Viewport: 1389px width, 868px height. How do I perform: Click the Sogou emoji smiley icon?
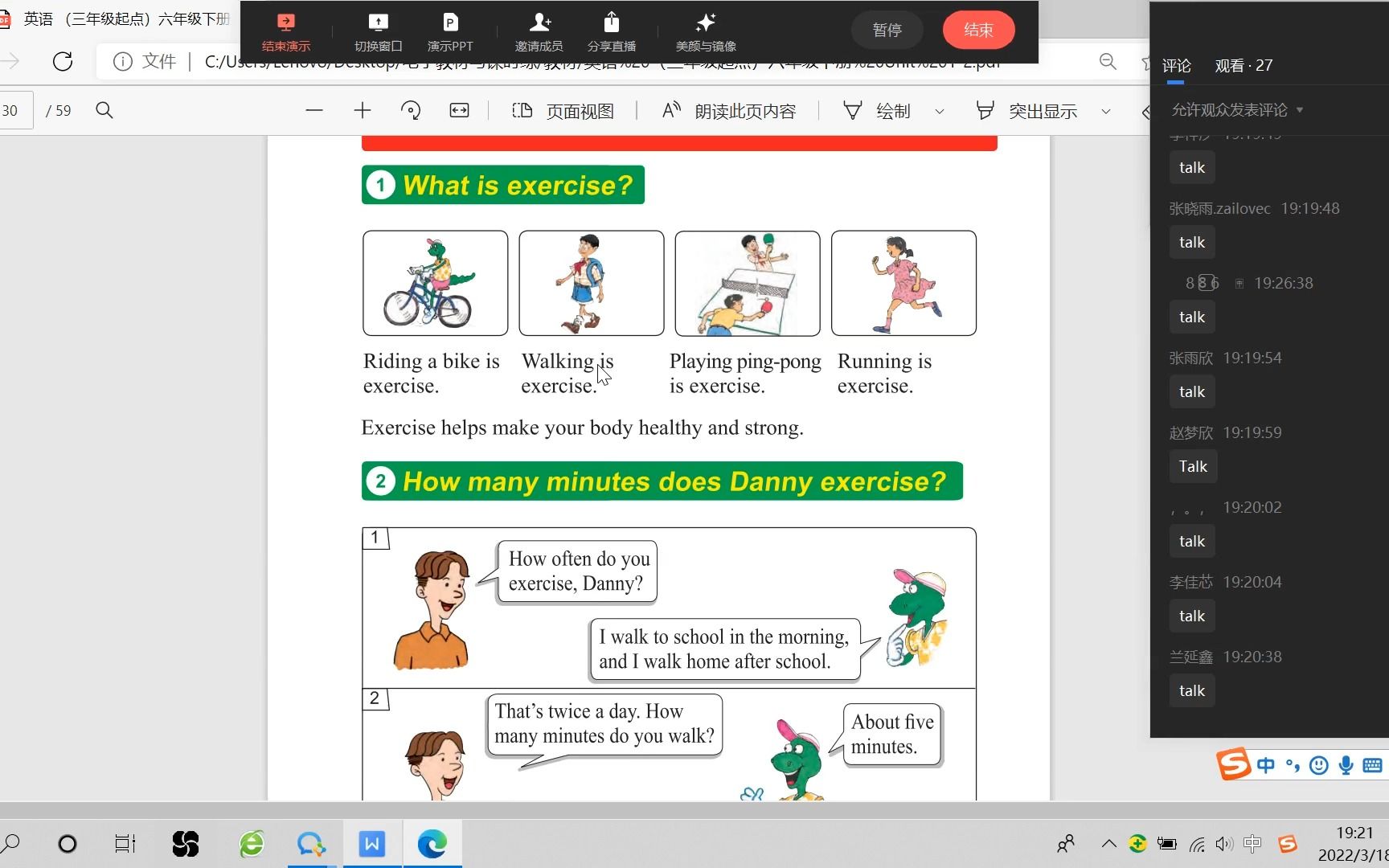pyautogui.click(x=1319, y=765)
